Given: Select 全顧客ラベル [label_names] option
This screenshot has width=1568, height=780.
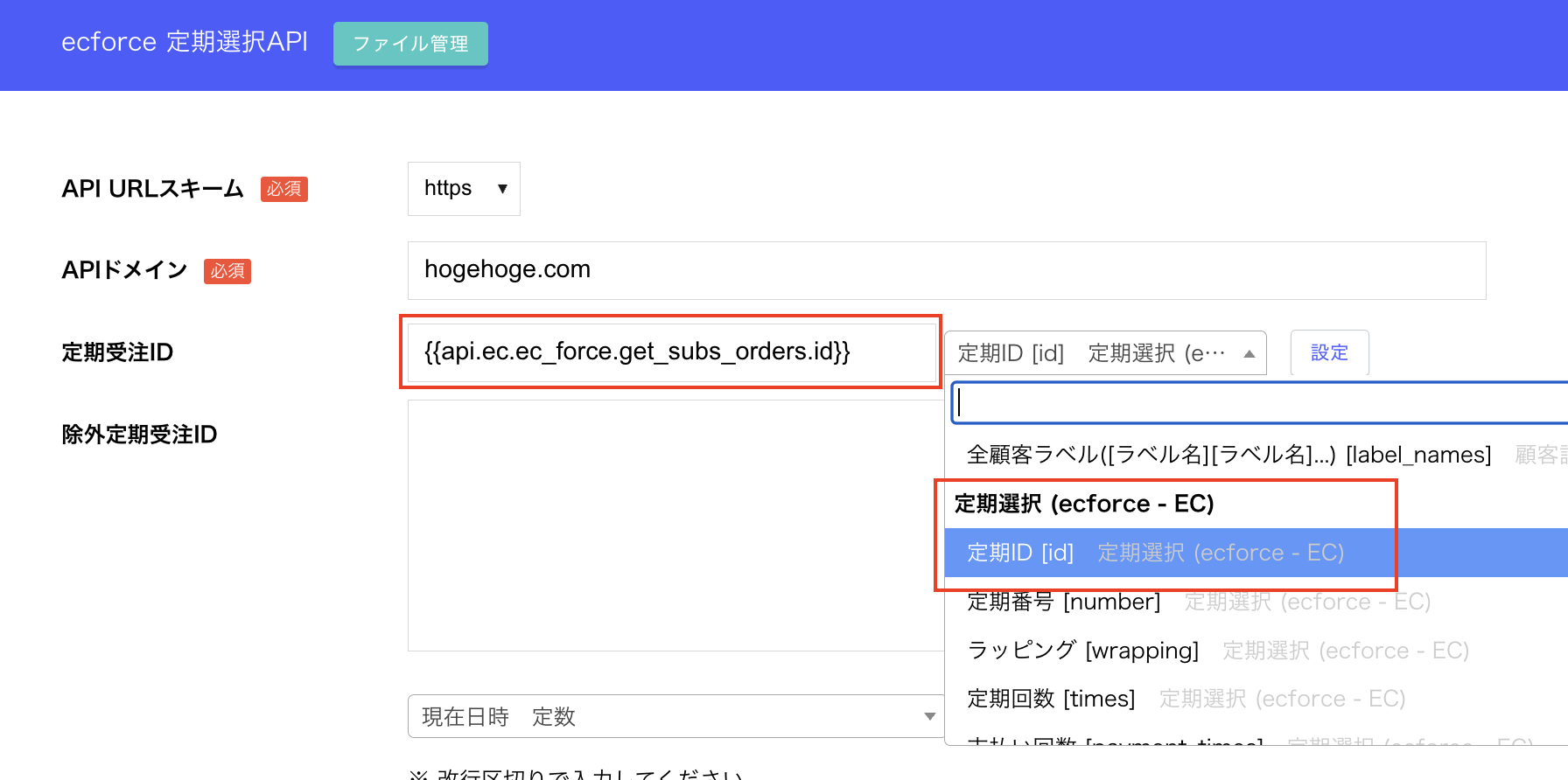Looking at the screenshot, I should pos(1256,455).
